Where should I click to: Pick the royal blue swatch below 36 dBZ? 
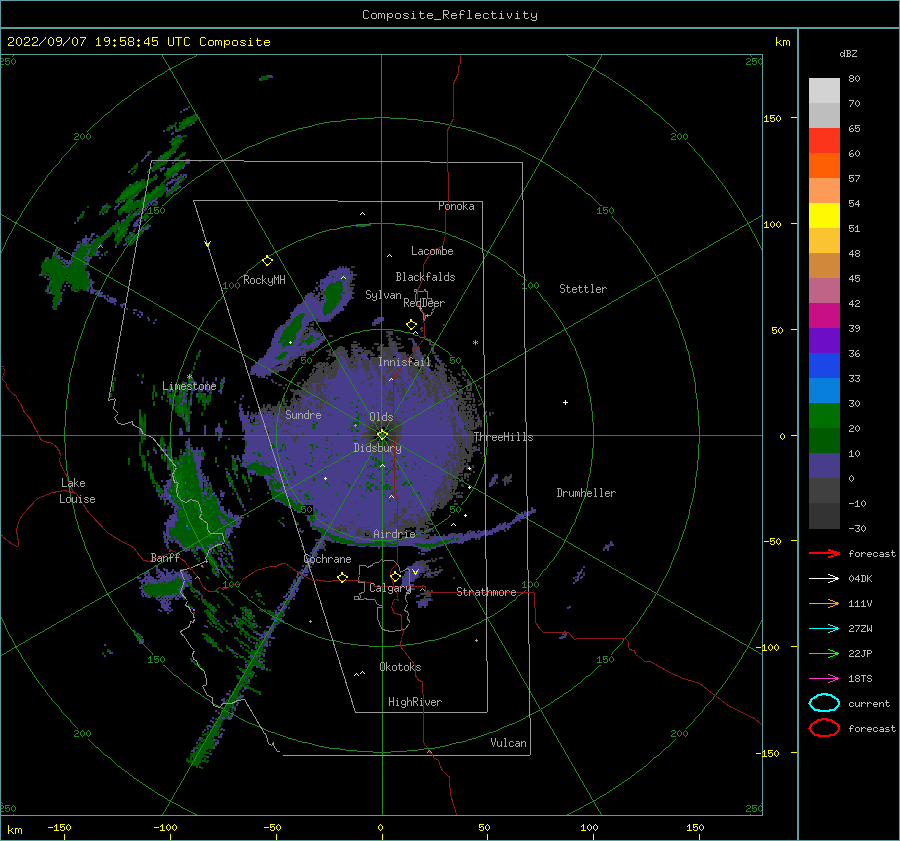pyautogui.click(x=824, y=365)
